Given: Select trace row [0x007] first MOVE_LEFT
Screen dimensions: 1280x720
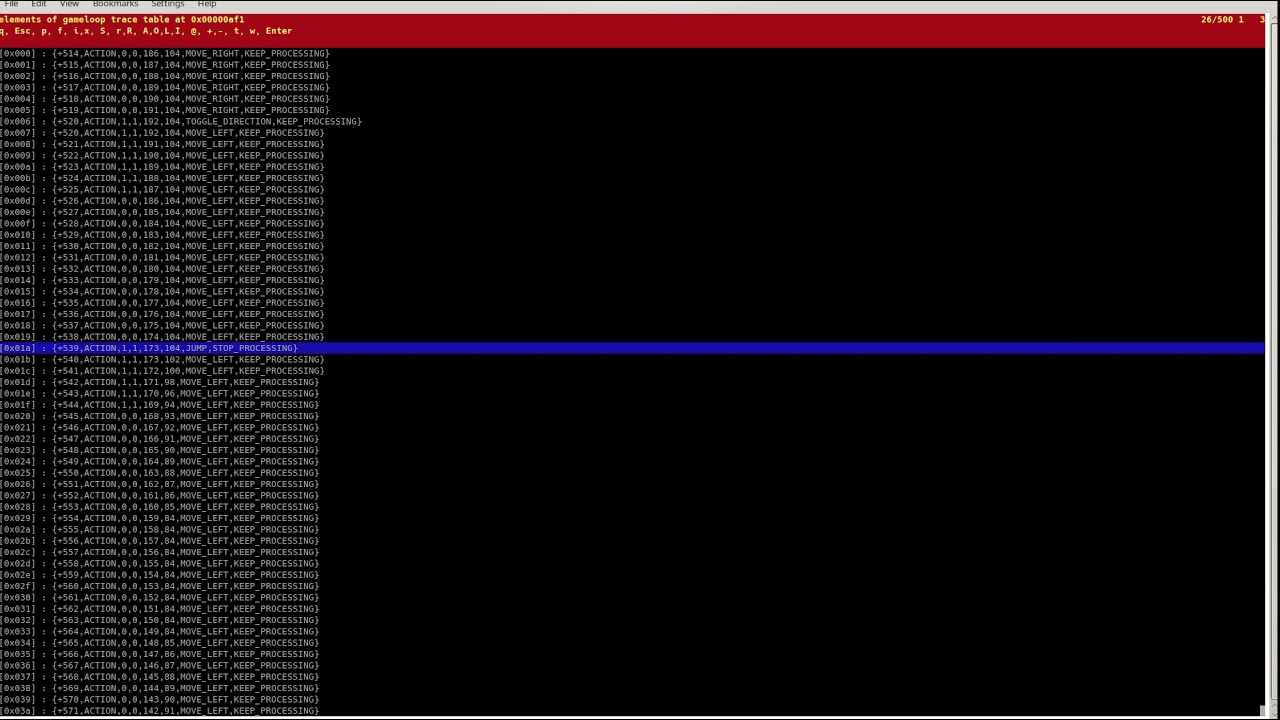Looking at the screenshot, I should pos(162,133).
